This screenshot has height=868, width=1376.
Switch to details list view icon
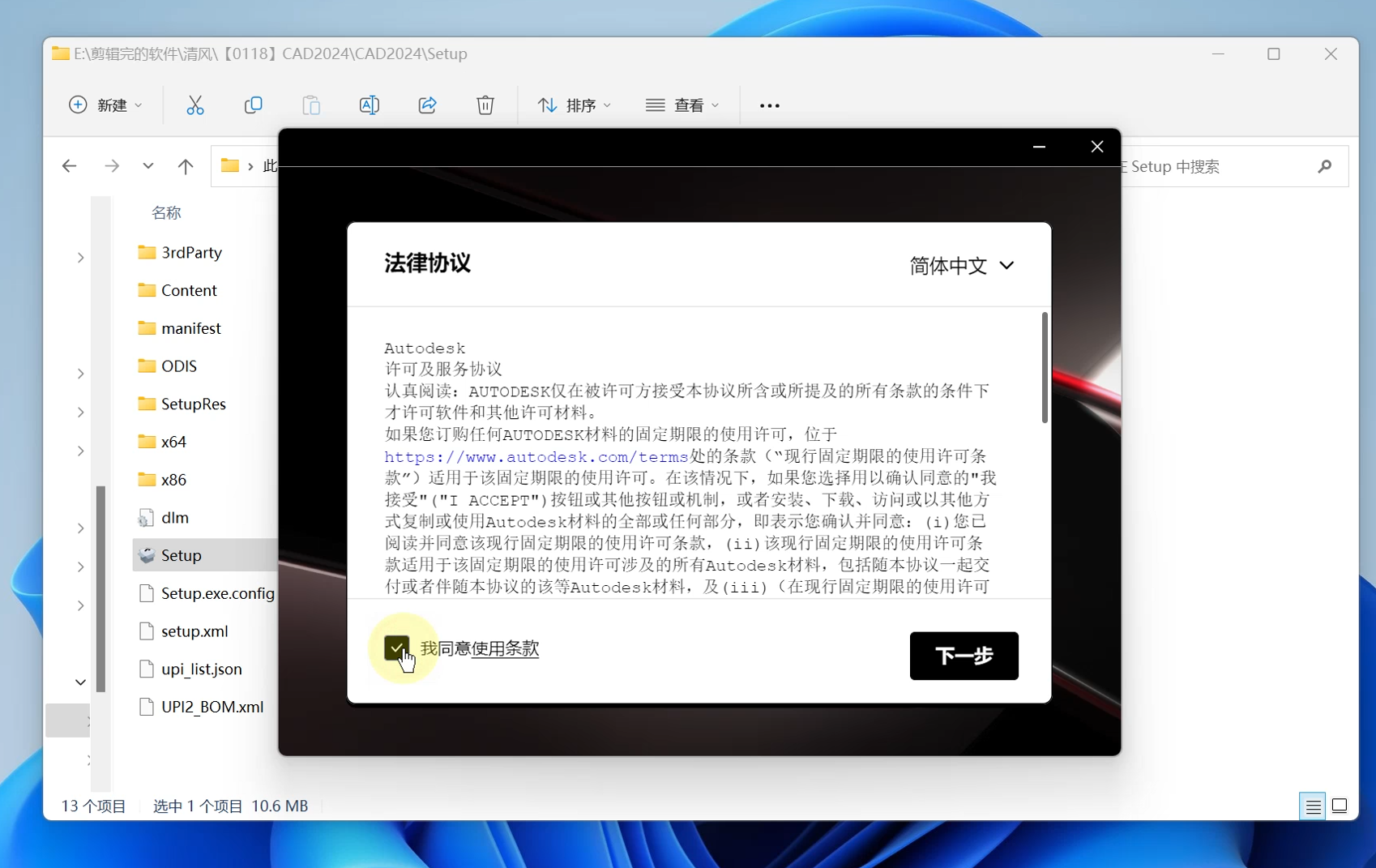click(x=1313, y=806)
